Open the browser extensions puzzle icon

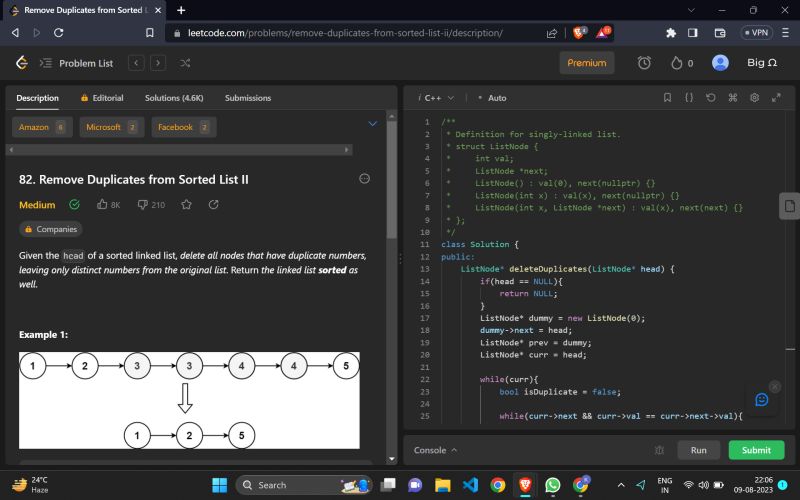pyautogui.click(x=671, y=33)
